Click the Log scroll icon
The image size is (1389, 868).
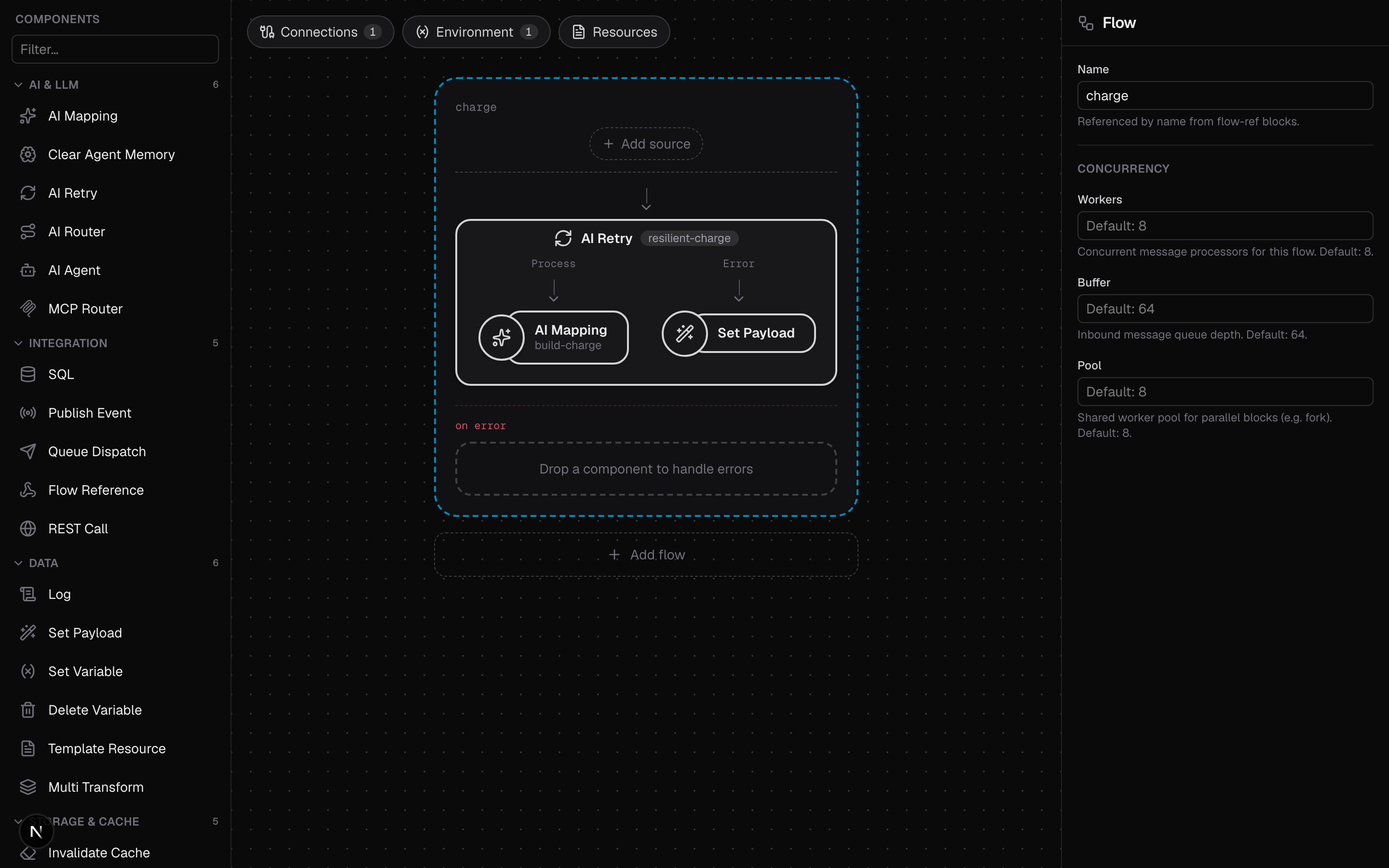27,594
